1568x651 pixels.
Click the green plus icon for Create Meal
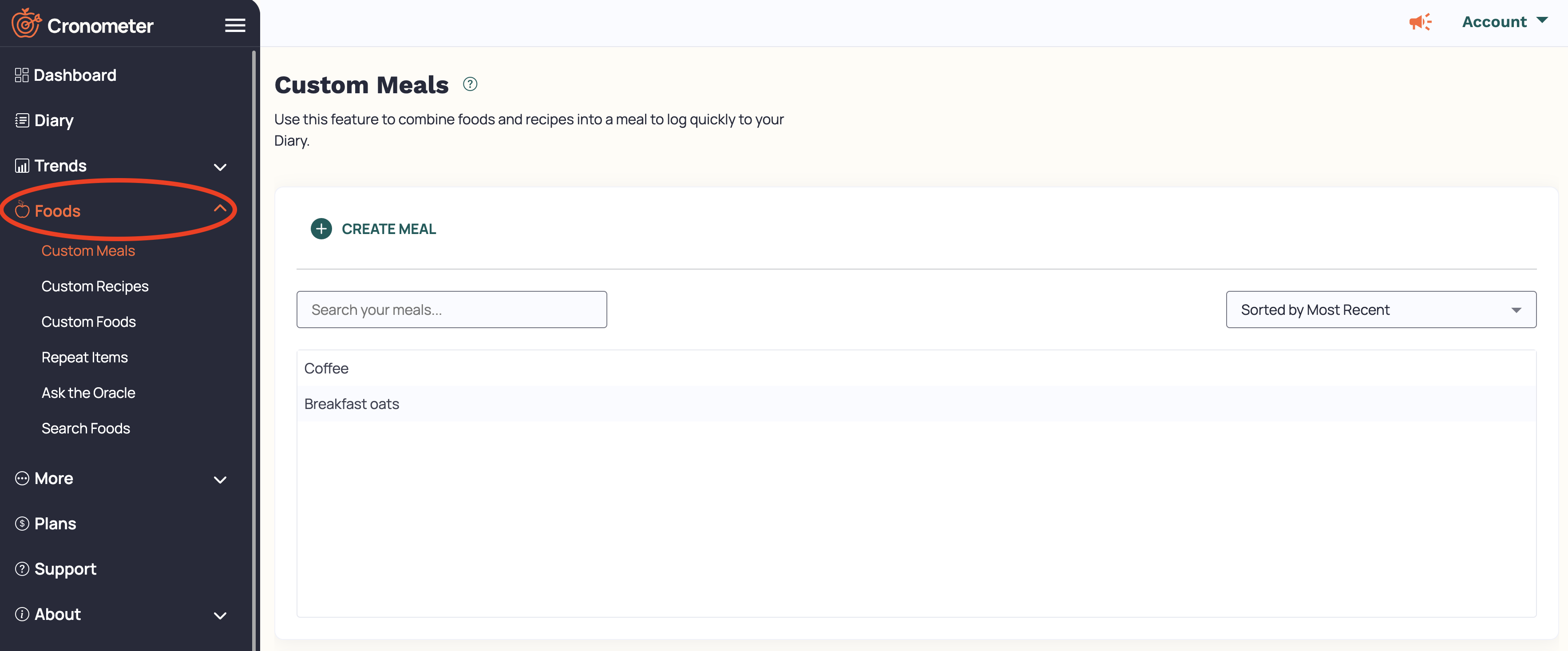321,229
